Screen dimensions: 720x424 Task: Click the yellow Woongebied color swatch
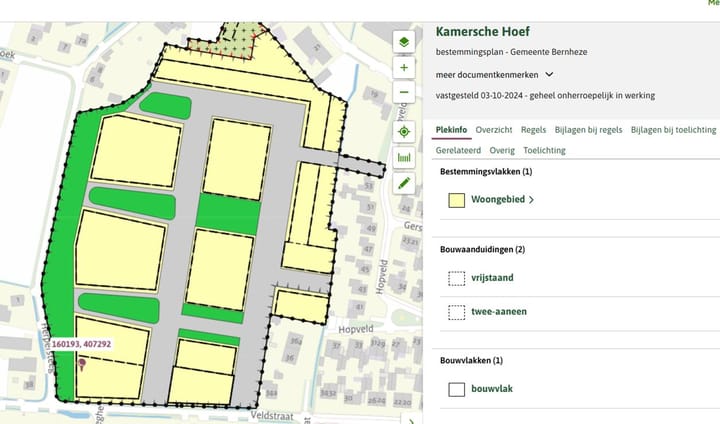tap(457, 200)
